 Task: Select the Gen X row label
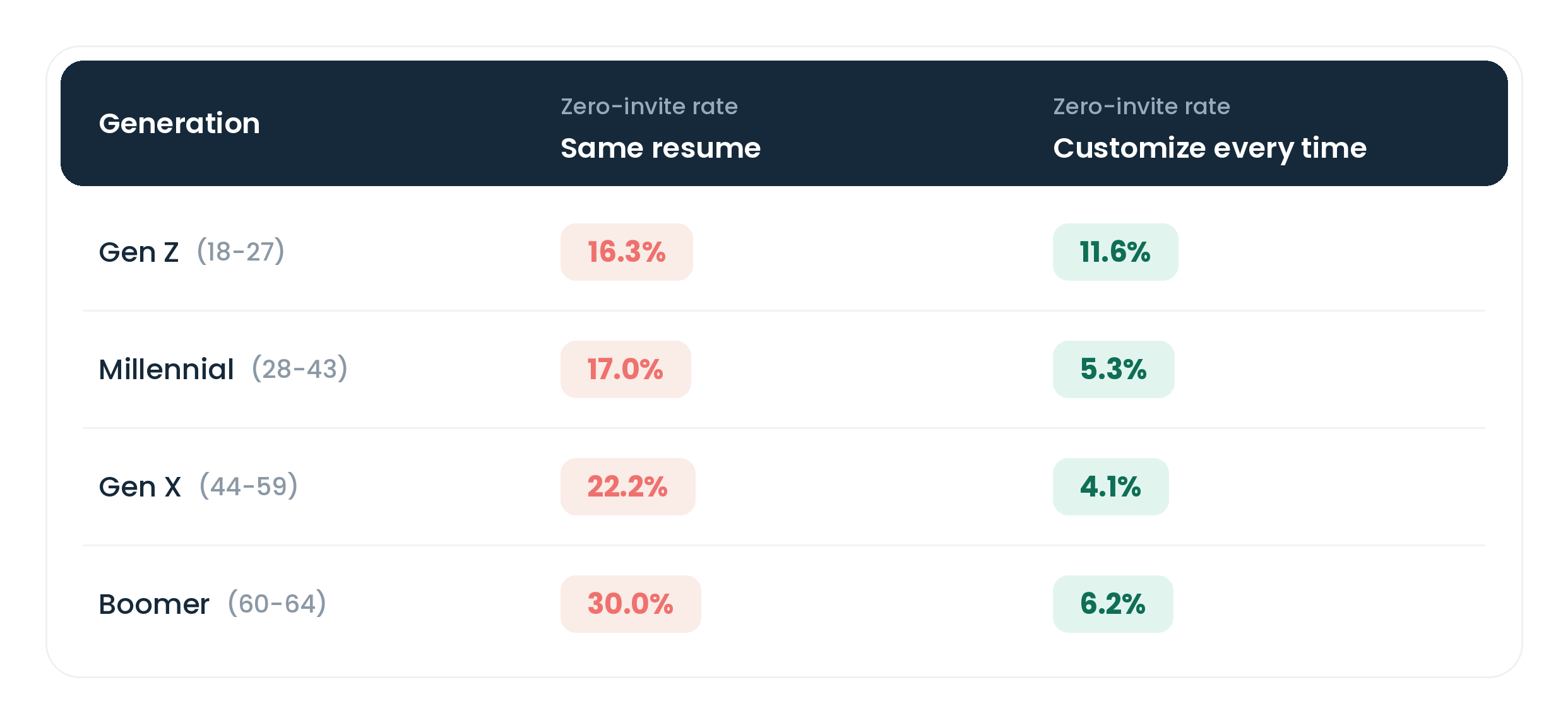140,486
